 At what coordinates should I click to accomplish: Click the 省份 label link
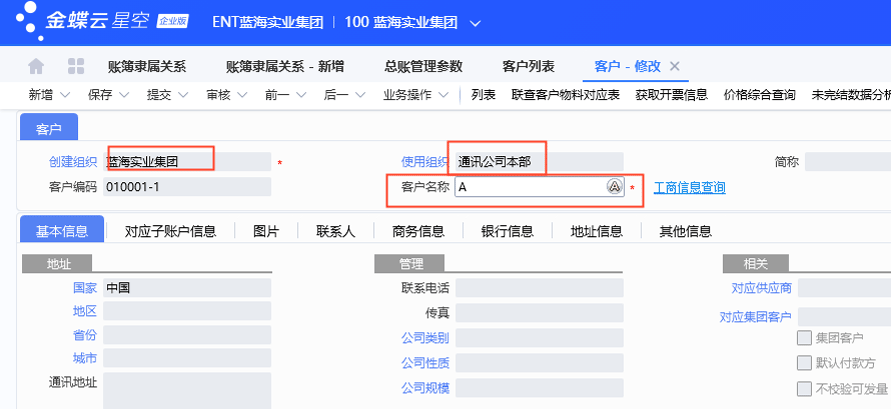tap(85, 335)
